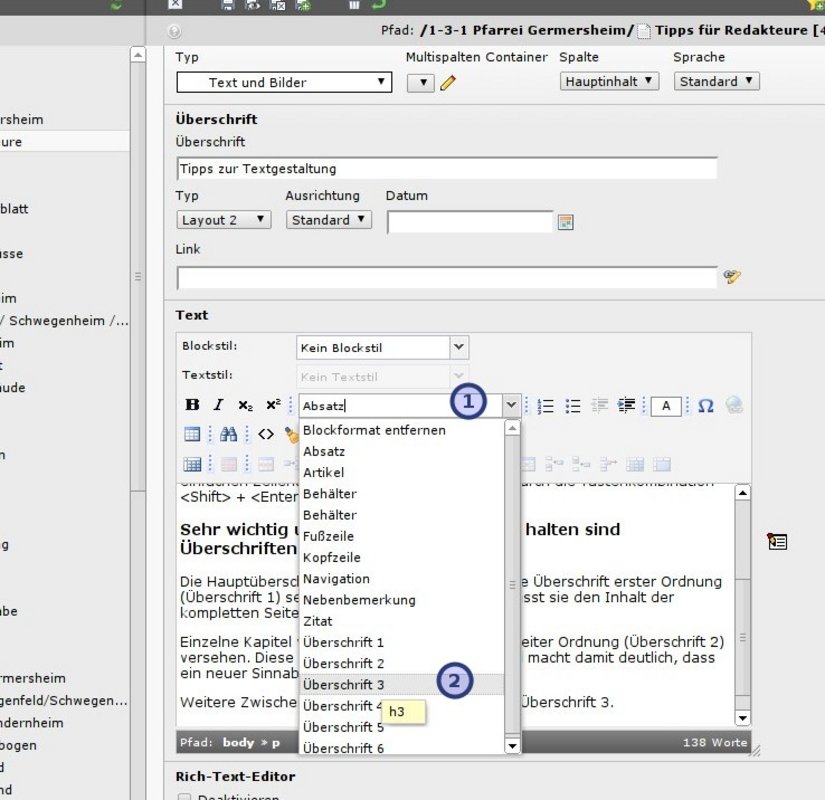Expand the Spalte dropdown set to Hauptinhalt
Viewport: 825px width, 800px height.
(x=609, y=81)
